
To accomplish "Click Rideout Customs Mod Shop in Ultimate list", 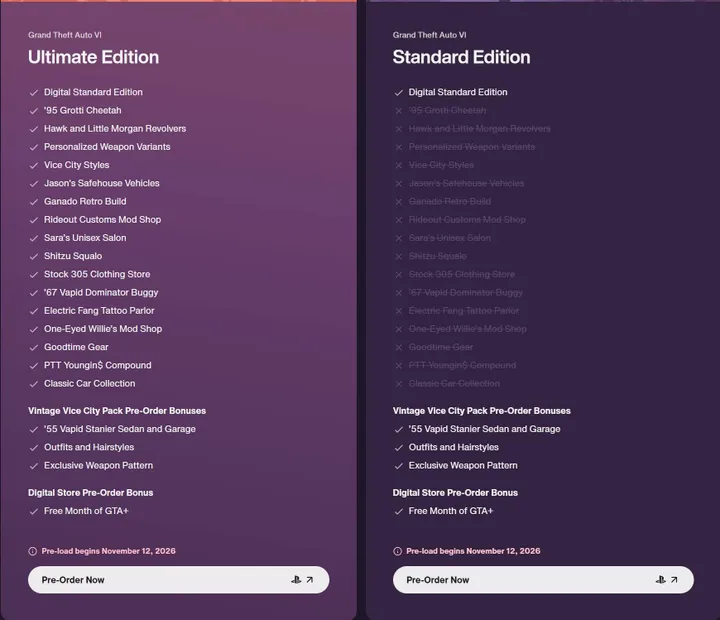I will [x=102, y=220].
